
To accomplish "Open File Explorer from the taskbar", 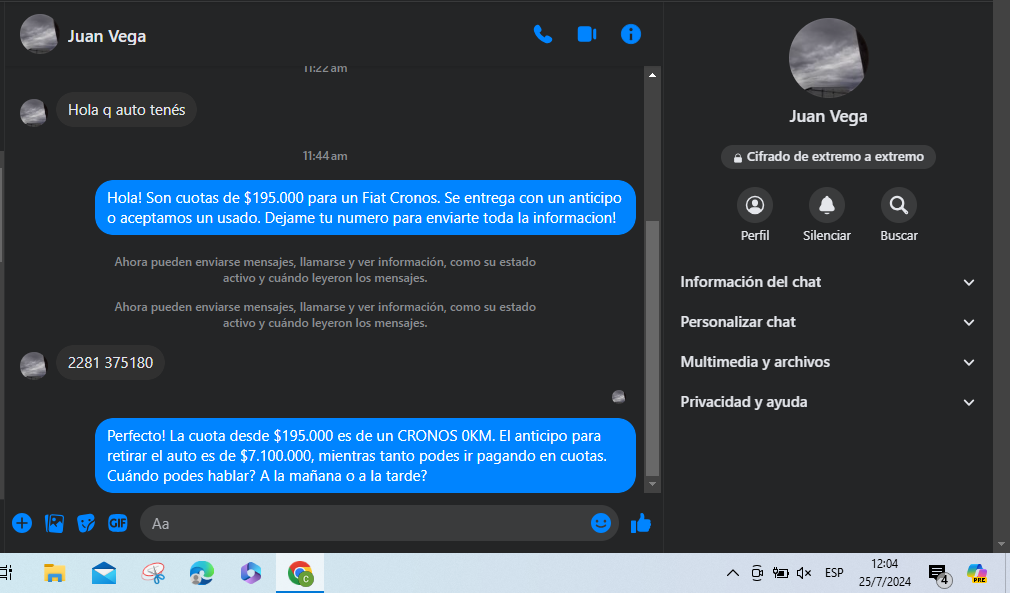I will (54, 573).
